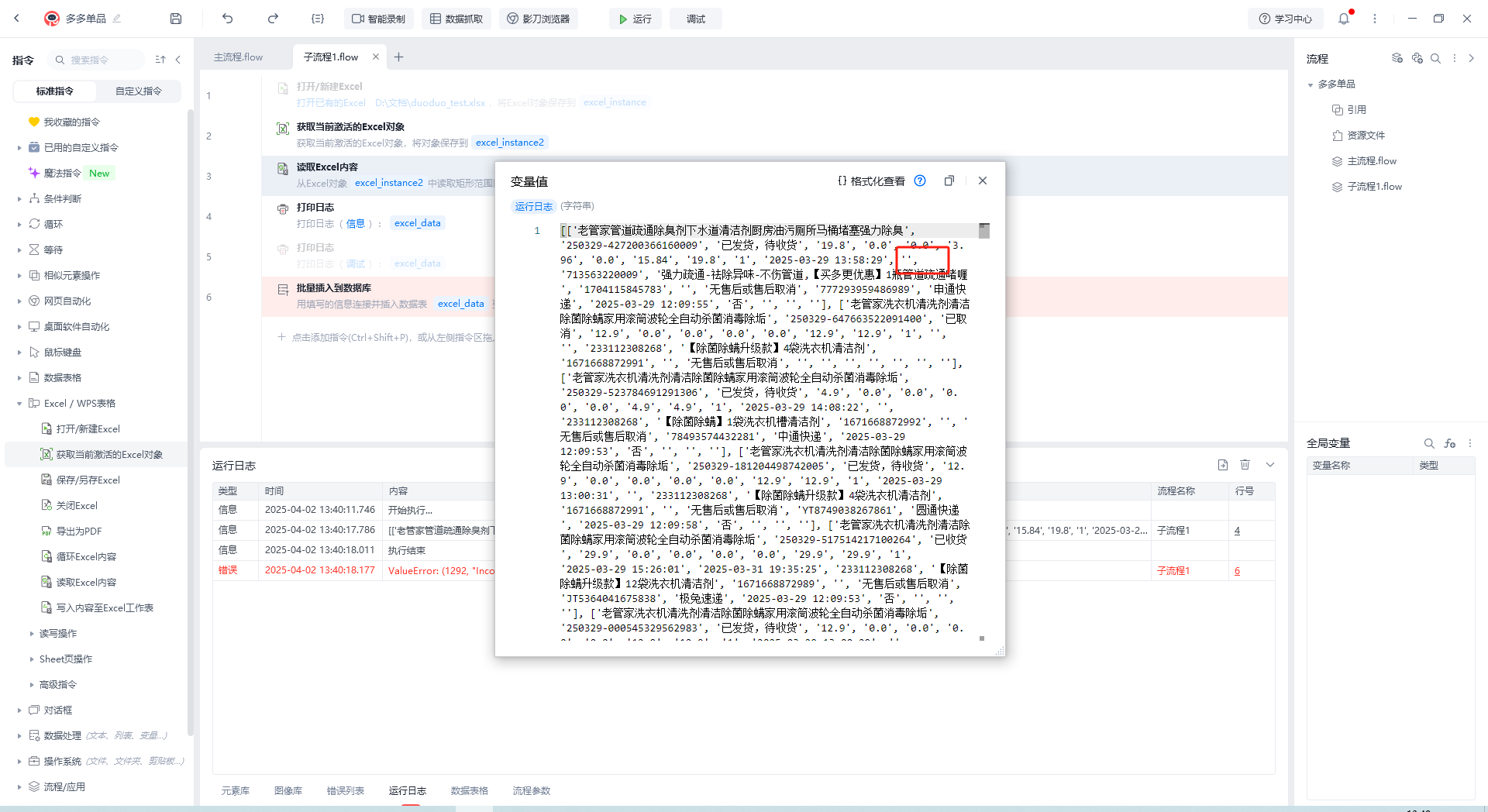Click the undo arrow icon
This screenshot has height=812, width=1488.
coord(227,19)
